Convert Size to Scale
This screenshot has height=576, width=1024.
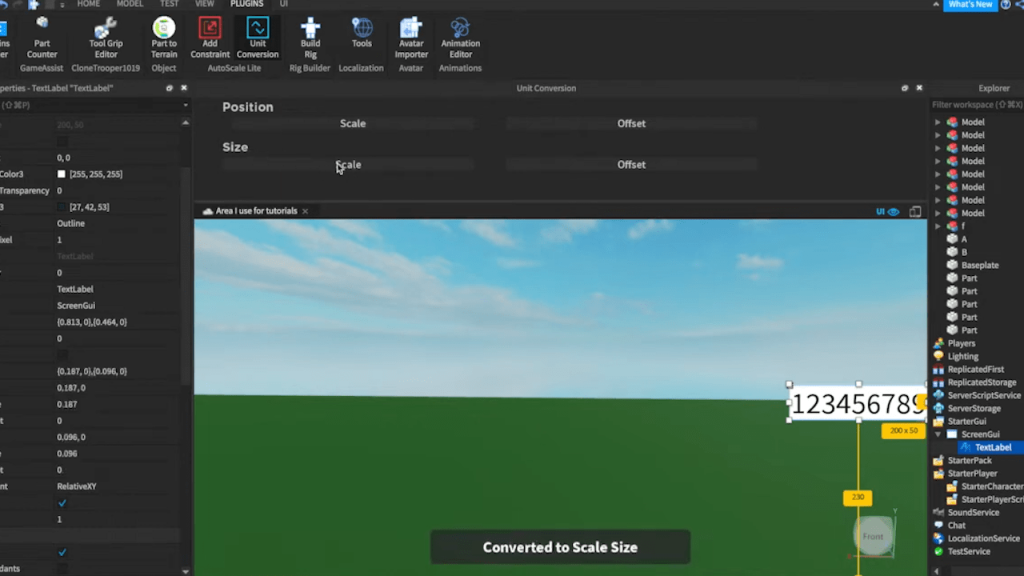pyautogui.click(x=348, y=165)
